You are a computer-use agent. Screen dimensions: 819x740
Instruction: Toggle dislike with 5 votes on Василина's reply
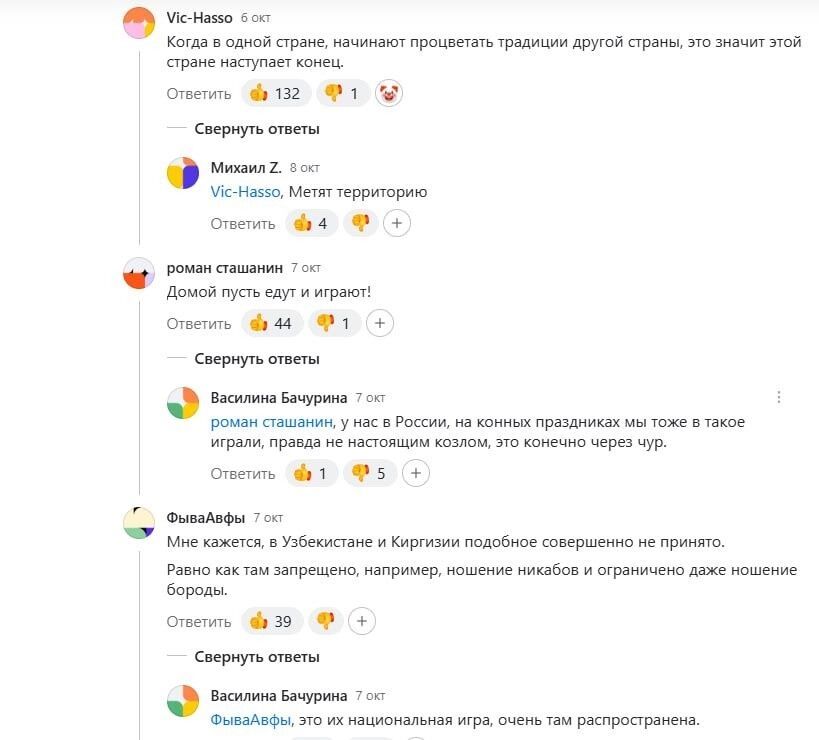tap(369, 473)
